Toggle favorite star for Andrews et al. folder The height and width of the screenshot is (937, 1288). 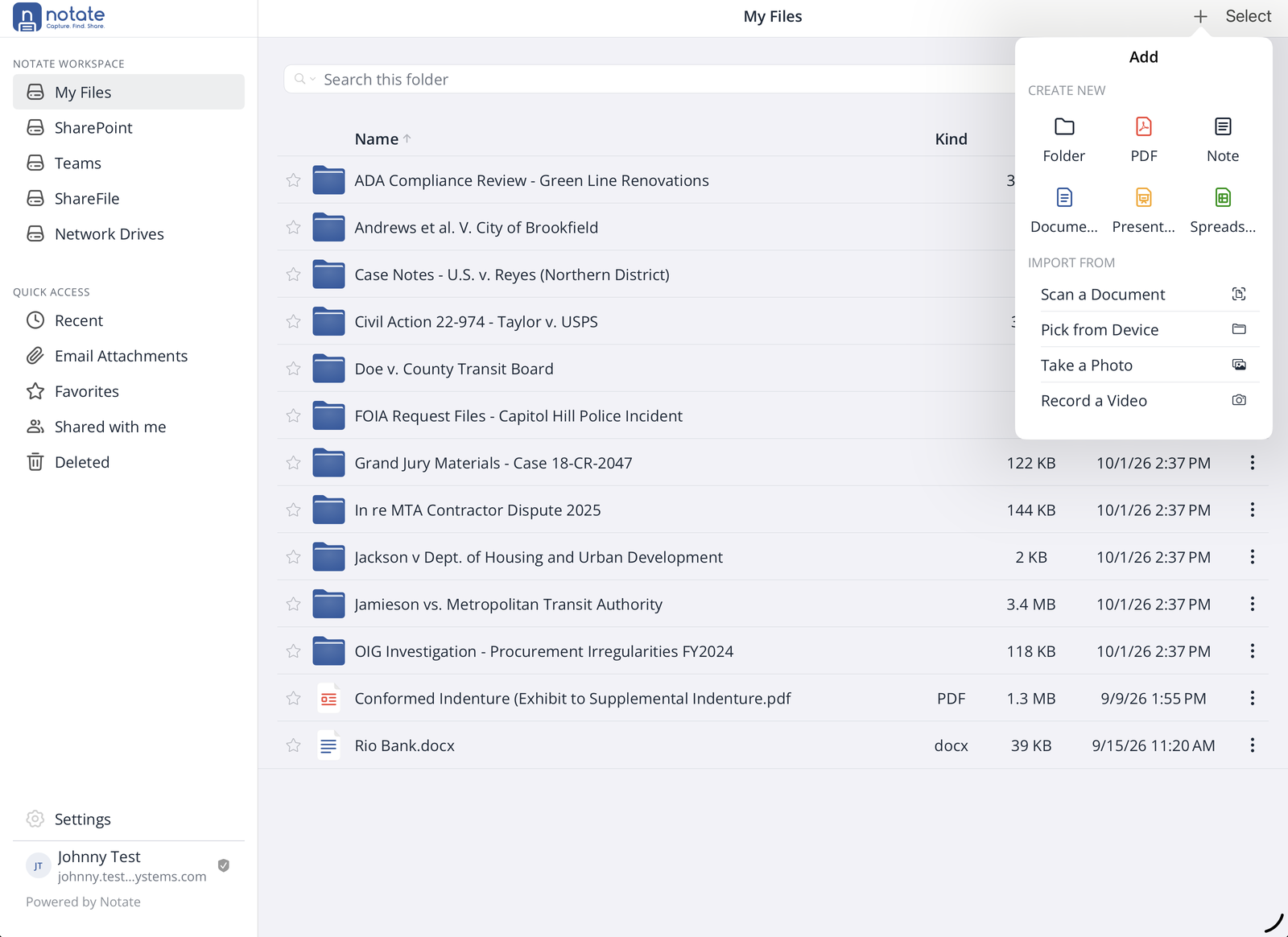point(293,228)
